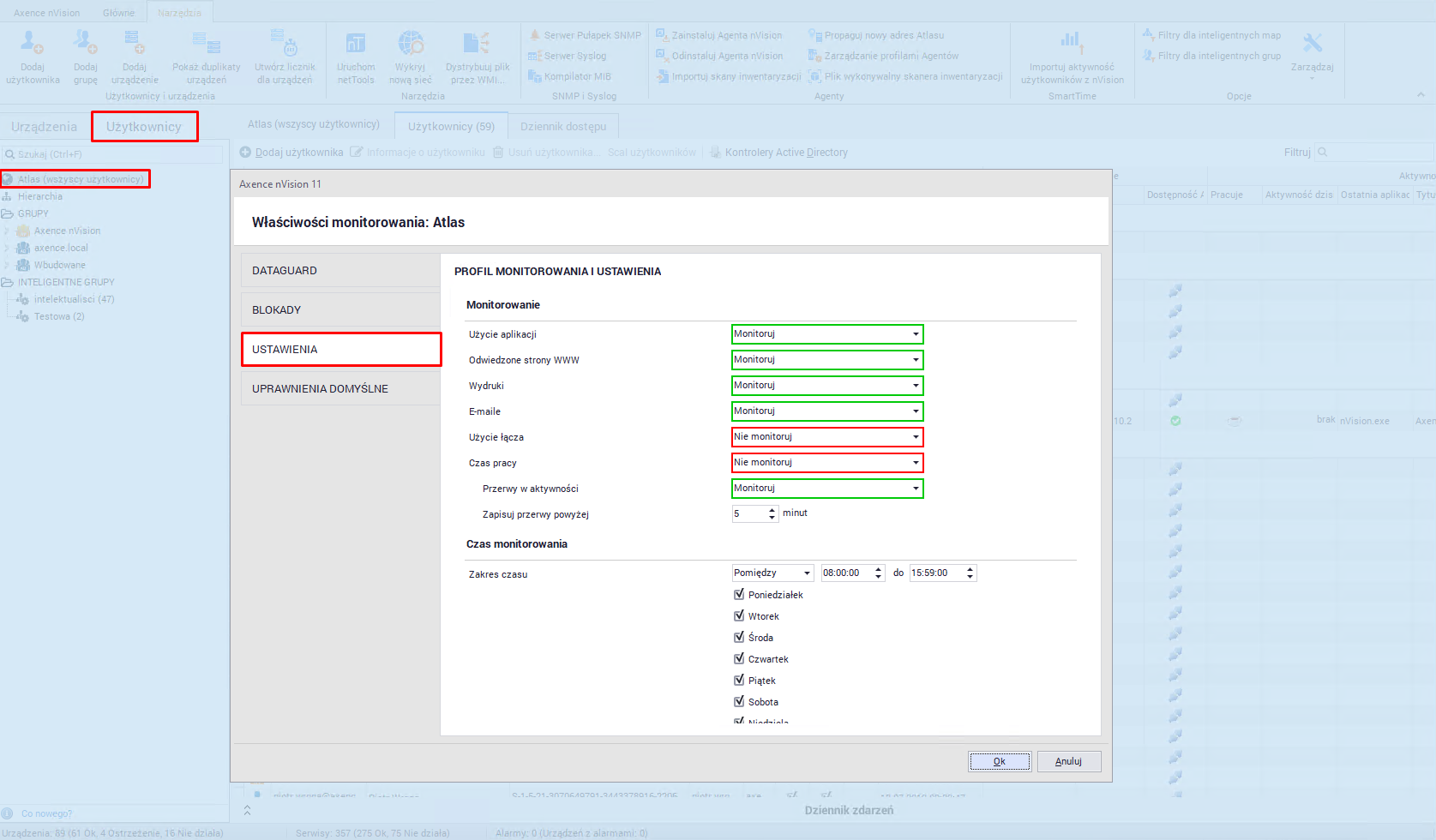1436x840 pixels.
Task: Confirm the dialog with Ok button
Action: (999, 761)
